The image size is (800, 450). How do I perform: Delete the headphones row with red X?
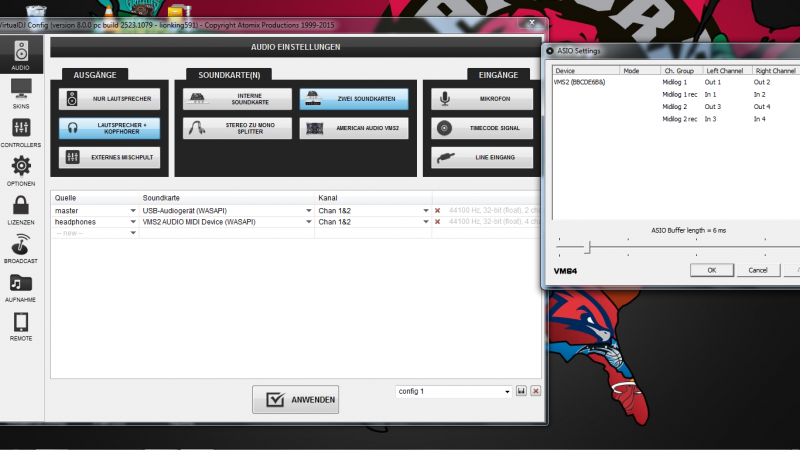(x=437, y=222)
